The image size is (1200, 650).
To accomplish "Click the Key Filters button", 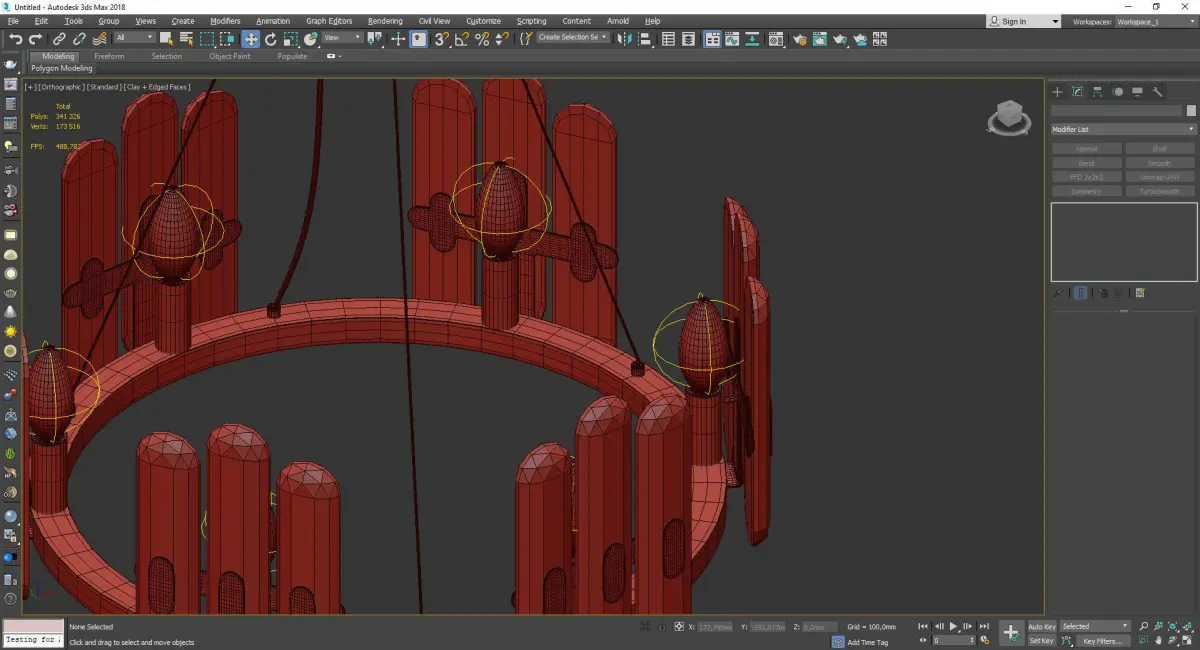I will [1101, 641].
